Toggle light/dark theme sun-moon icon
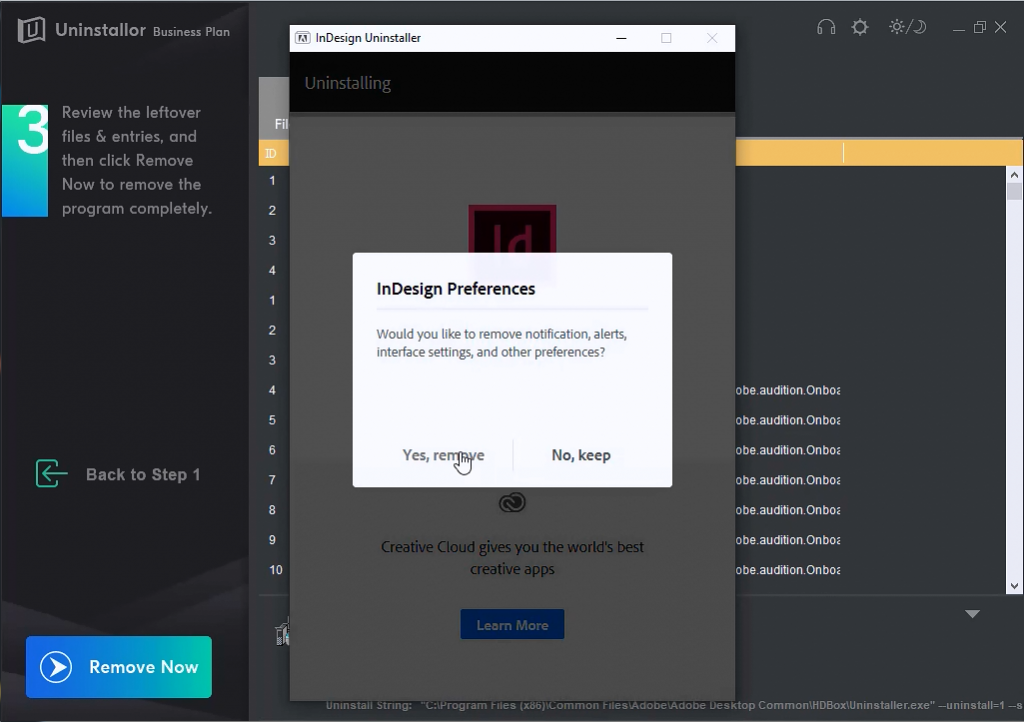This screenshot has height=722, width=1024. [x=907, y=27]
